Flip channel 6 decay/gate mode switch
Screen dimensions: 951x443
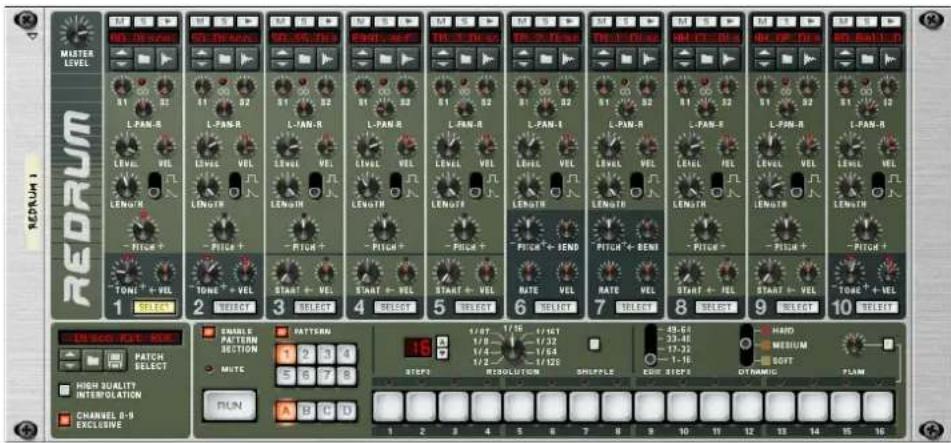pos(557,185)
